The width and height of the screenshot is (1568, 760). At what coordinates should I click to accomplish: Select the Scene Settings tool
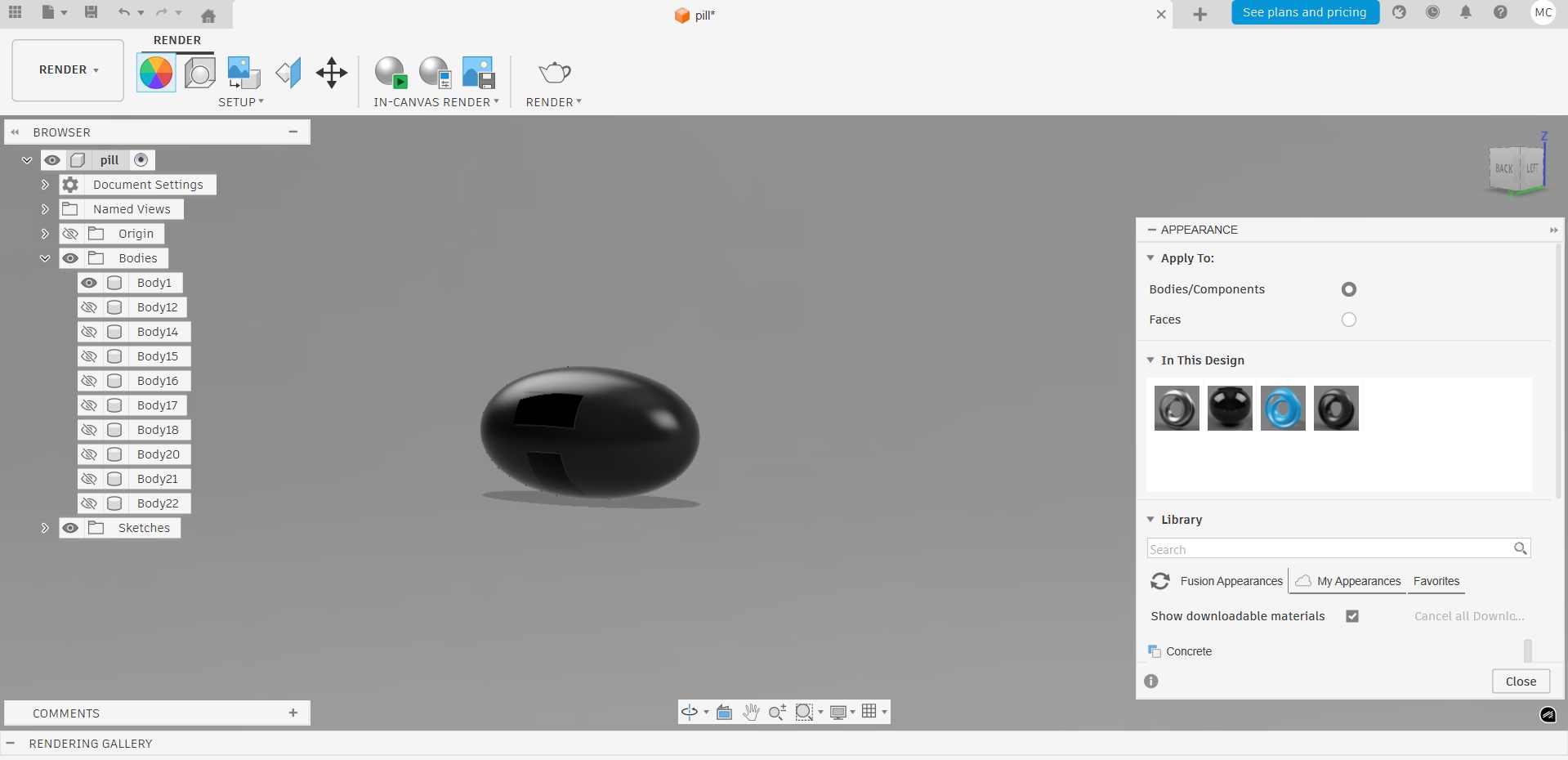[x=199, y=72]
